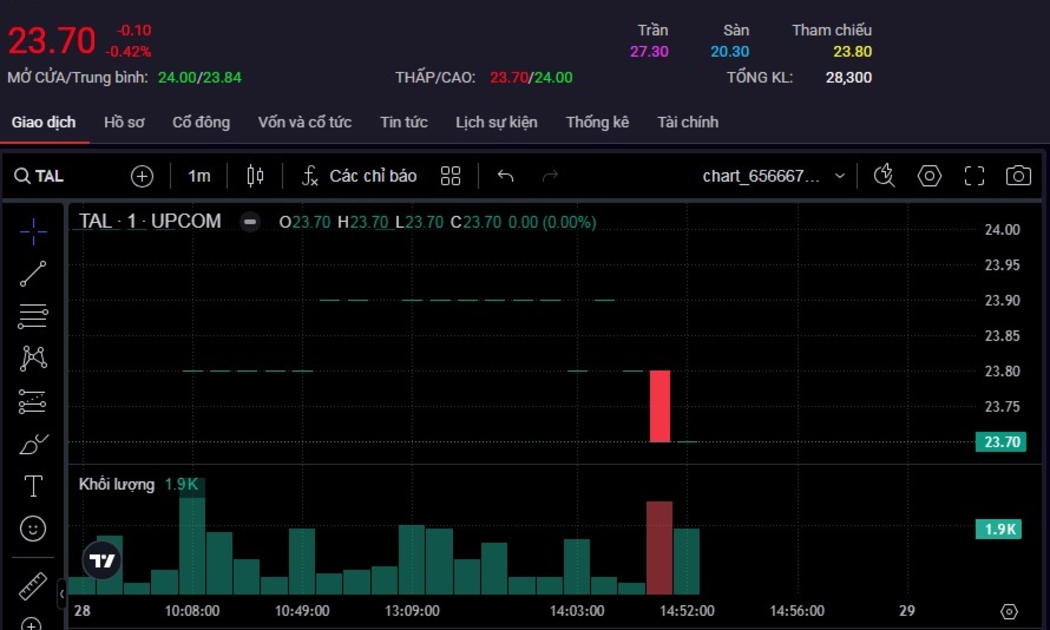Click the compare or add symbol plus icon
Image resolution: width=1050 pixels, height=630 pixels.
(x=142, y=176)
